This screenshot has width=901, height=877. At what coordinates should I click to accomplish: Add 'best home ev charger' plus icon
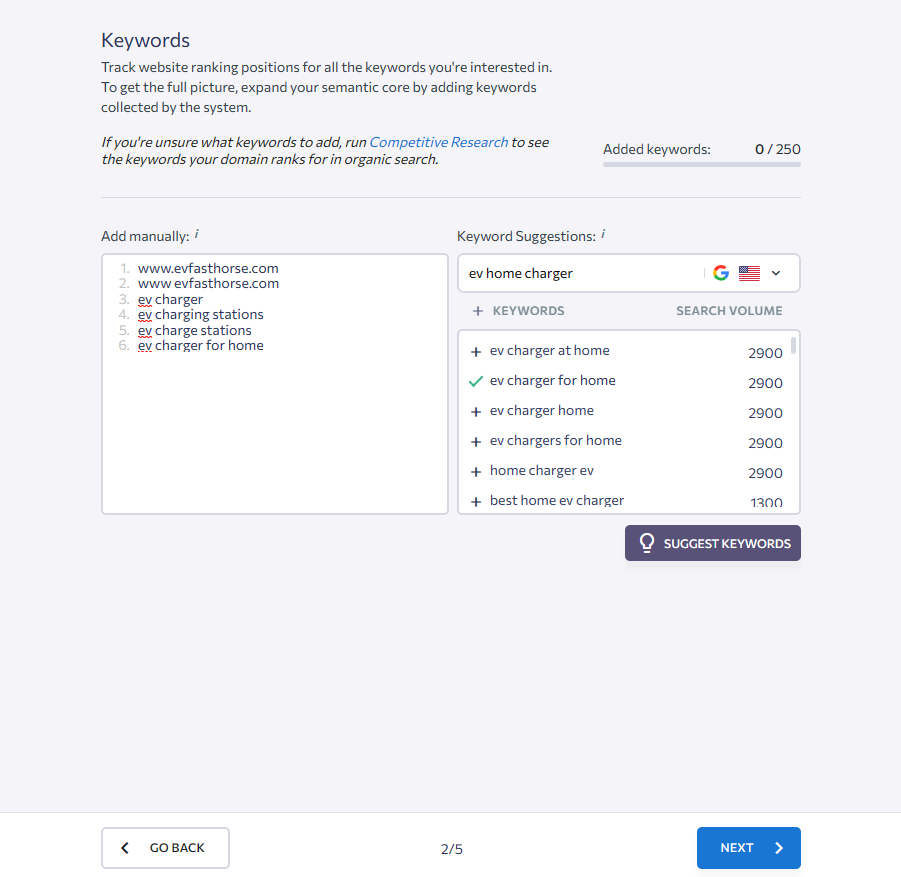pos(476,502)
